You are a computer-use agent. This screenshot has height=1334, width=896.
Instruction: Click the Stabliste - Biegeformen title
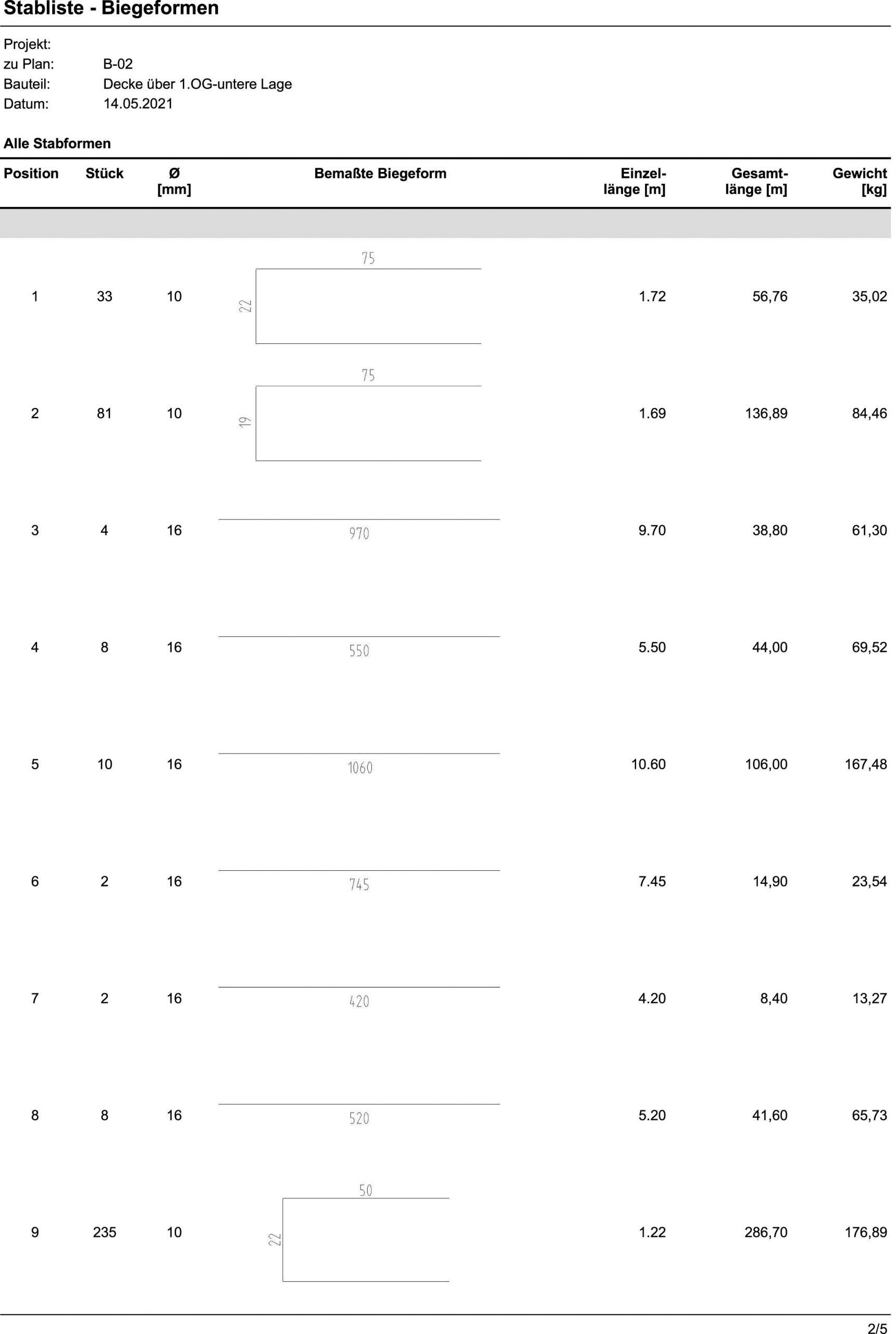pyautogui.click(x=111, y=9)
